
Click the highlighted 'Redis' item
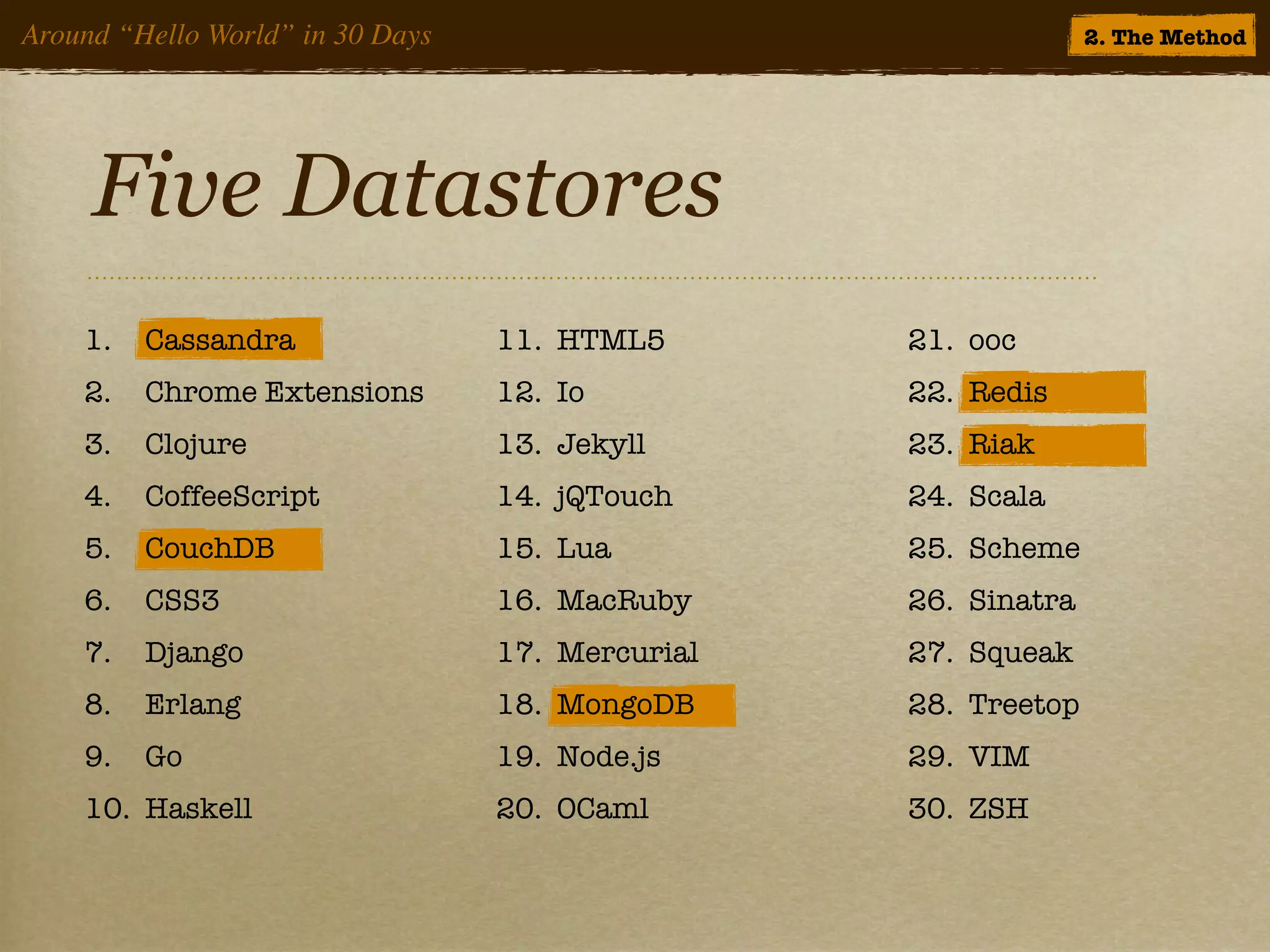tap(1052, 392)
